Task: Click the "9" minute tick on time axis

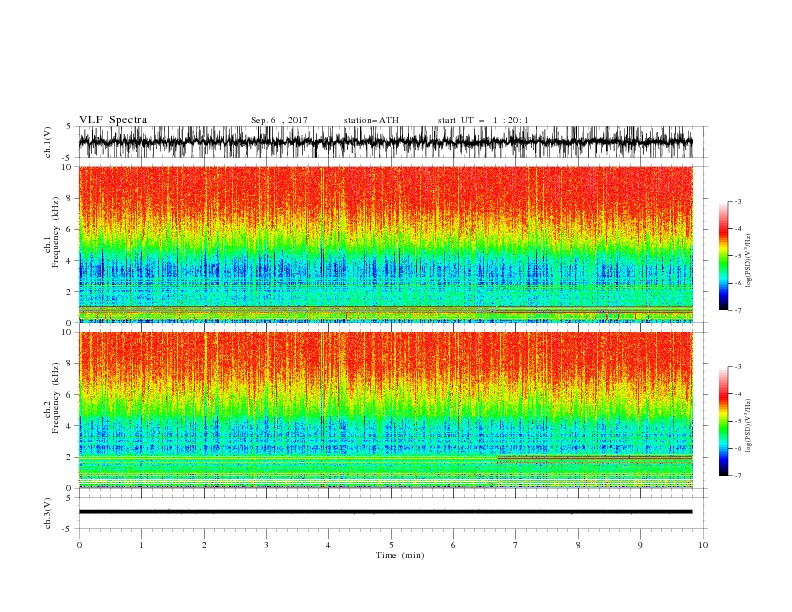Action: click(640, 545)
